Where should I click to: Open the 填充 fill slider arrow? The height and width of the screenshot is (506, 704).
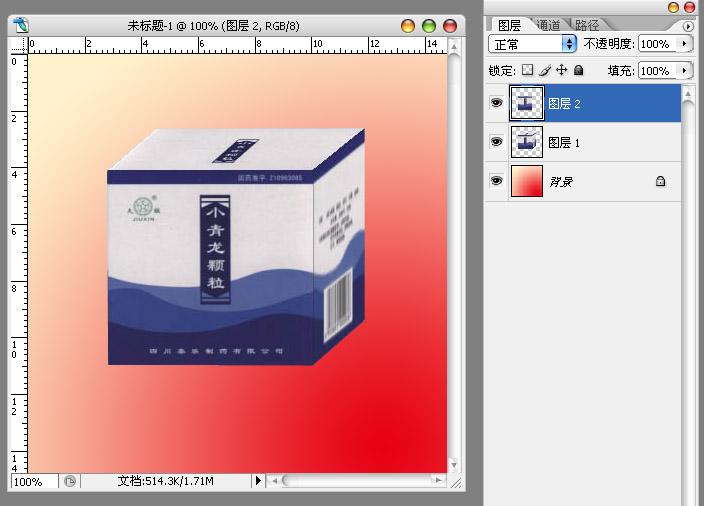pos(685,70)
